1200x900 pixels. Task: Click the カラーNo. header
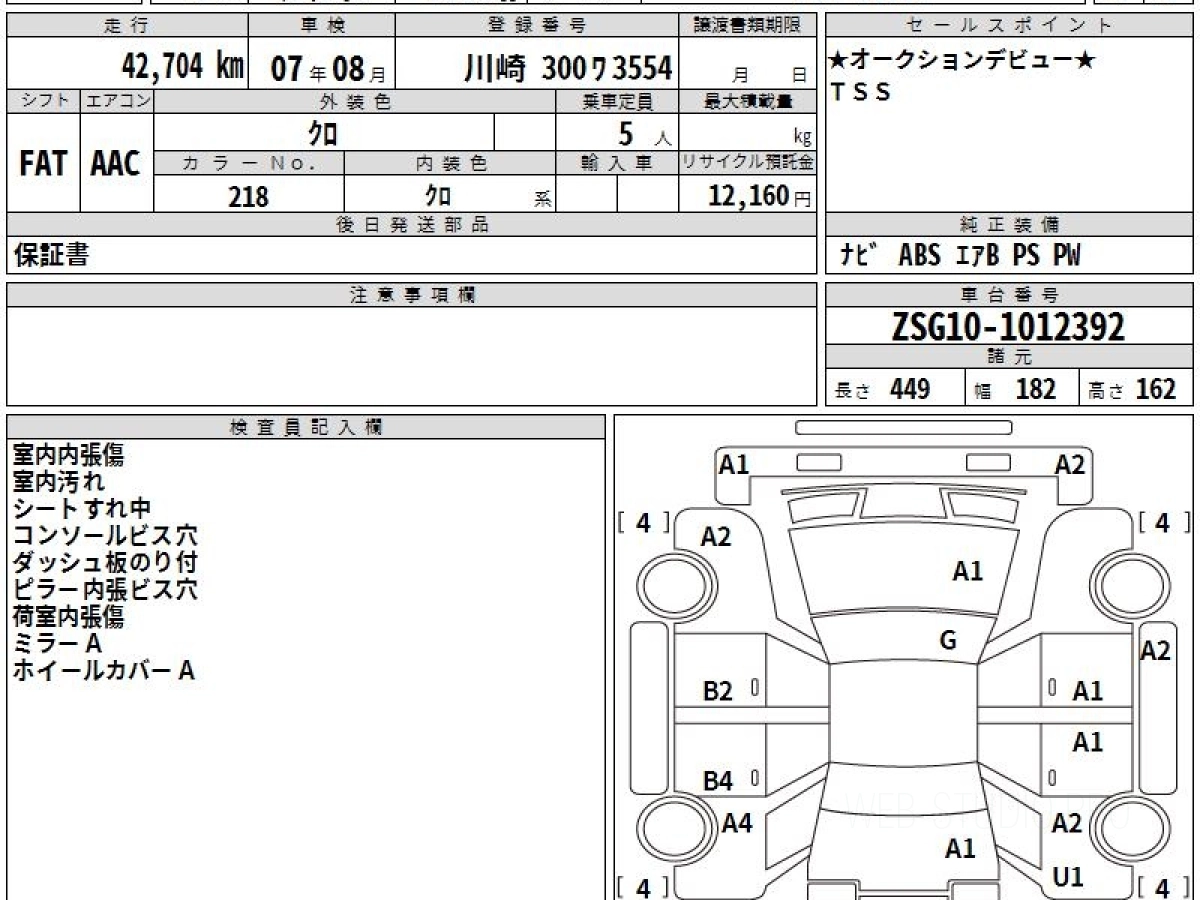(249, 164)
